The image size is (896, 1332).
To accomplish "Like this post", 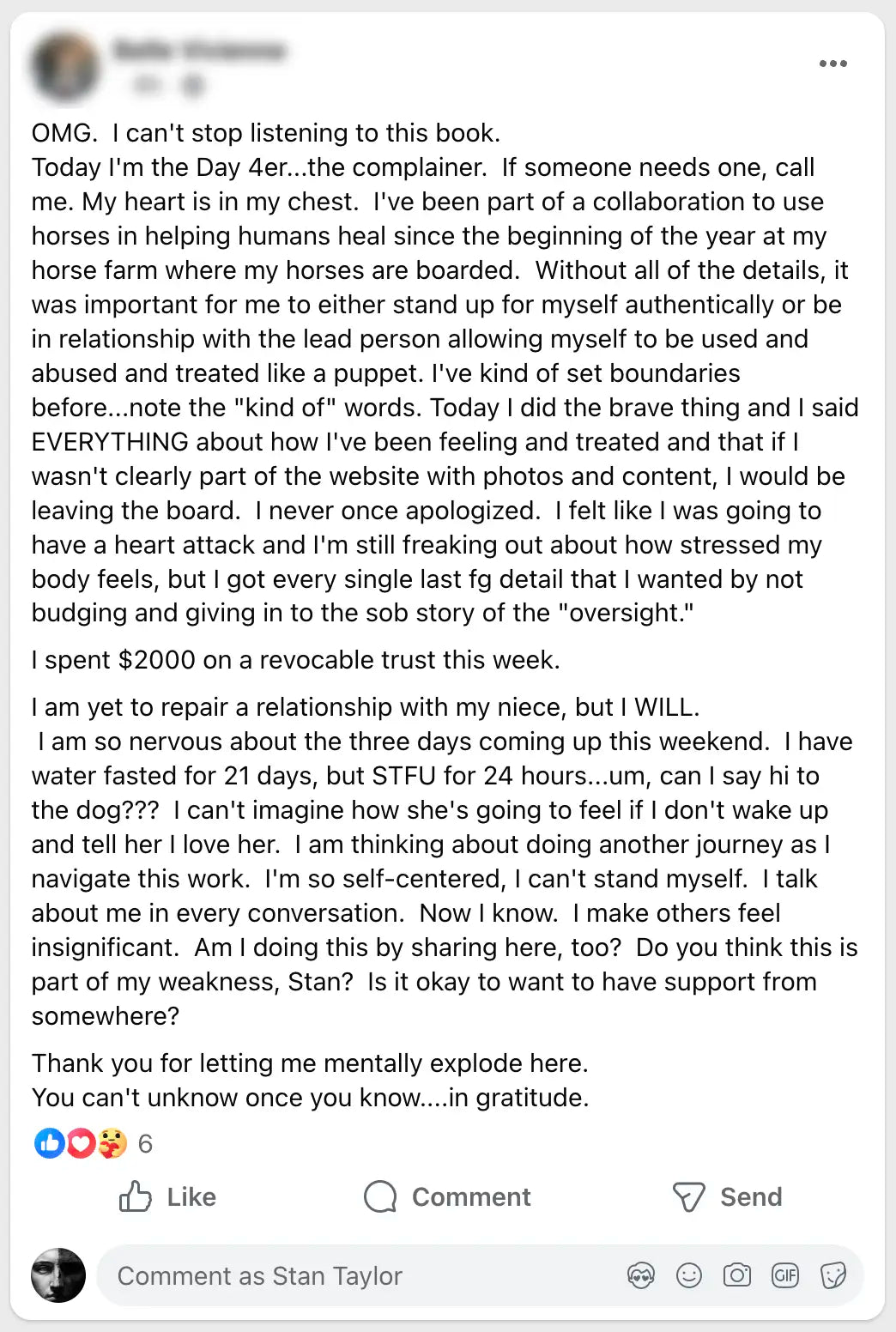I will point(168,1196).
